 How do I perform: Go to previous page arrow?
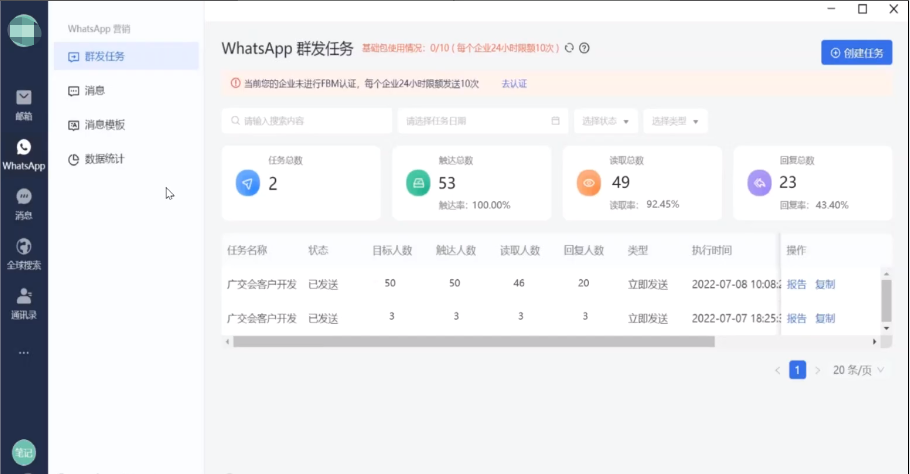pyautogui.click(x=778, y=370)
